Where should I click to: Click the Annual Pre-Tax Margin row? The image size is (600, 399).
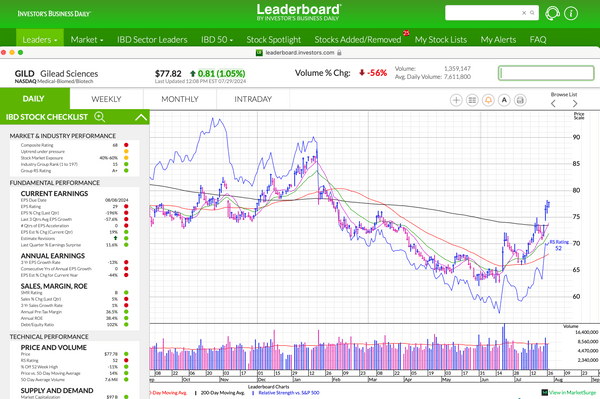75,312
